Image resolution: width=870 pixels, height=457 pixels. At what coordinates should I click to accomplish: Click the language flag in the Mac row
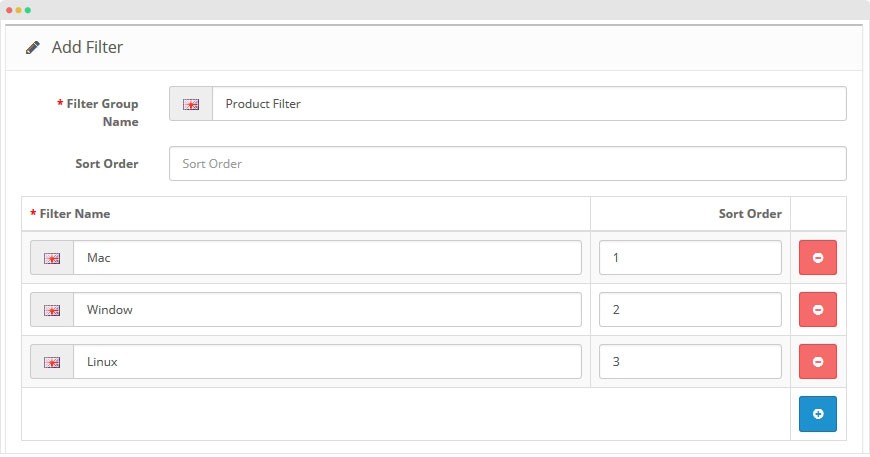tap(52, 258)
